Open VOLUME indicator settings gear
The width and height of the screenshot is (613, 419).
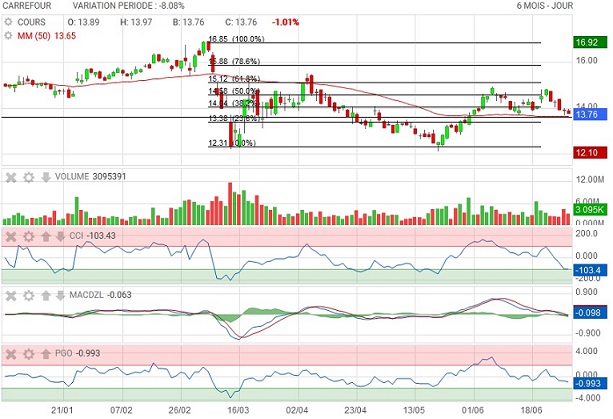[x=29, y=177]
